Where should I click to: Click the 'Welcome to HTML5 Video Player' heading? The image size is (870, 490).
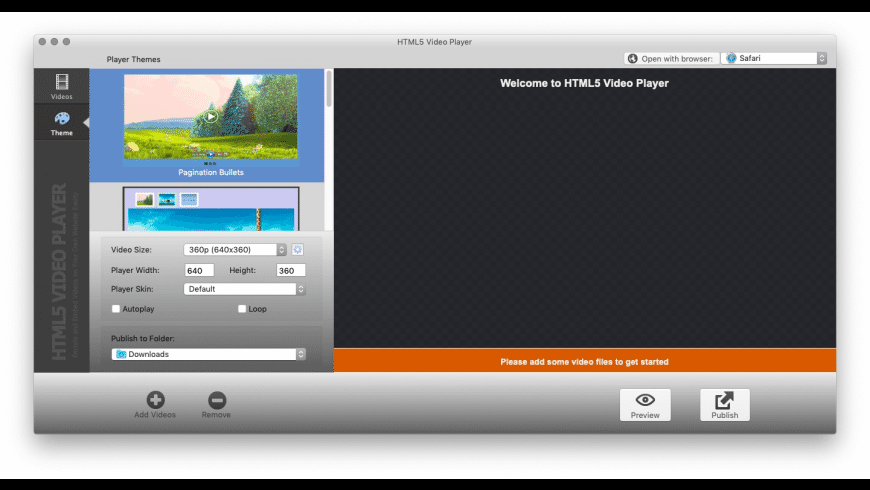[584, 83]
